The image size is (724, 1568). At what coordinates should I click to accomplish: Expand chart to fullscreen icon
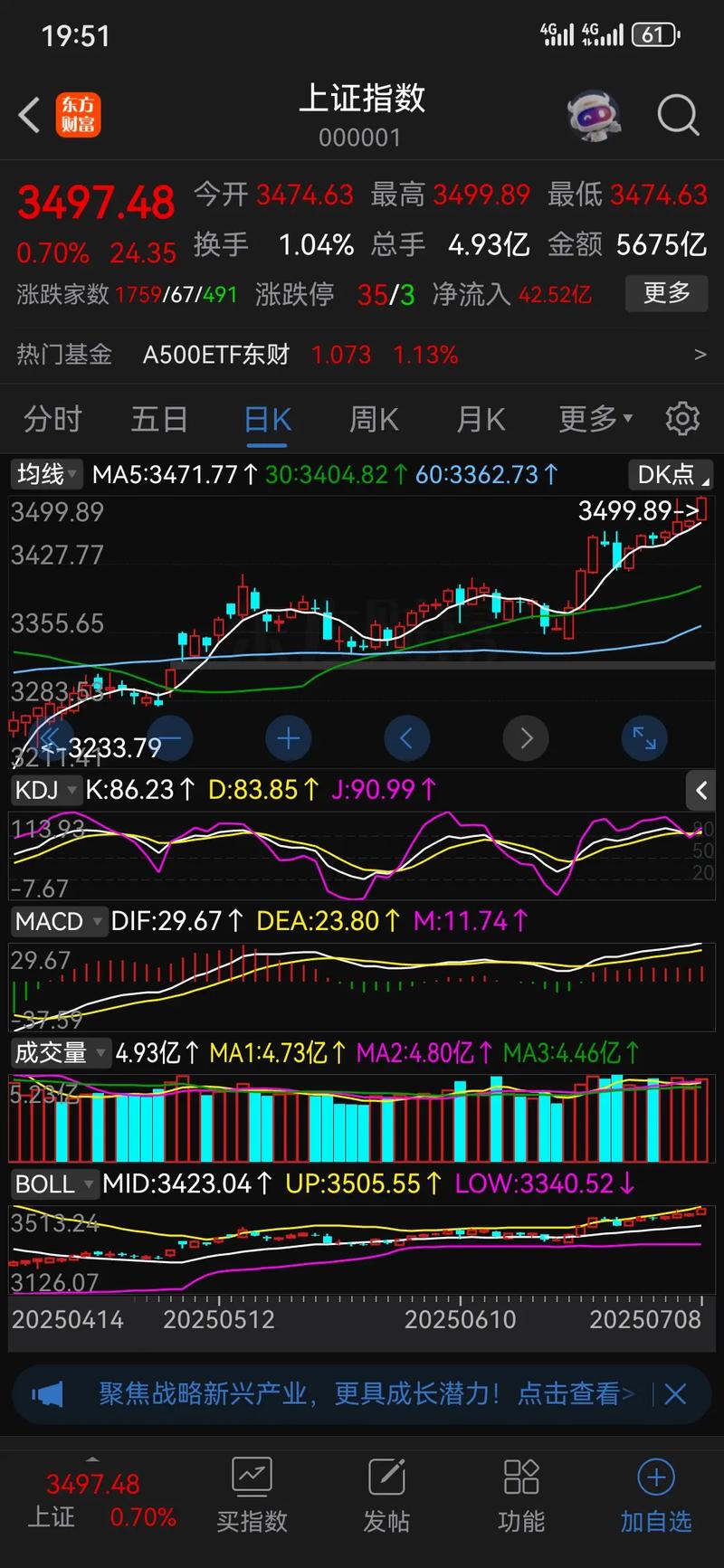pyautogui.click(x=643, y=738)
